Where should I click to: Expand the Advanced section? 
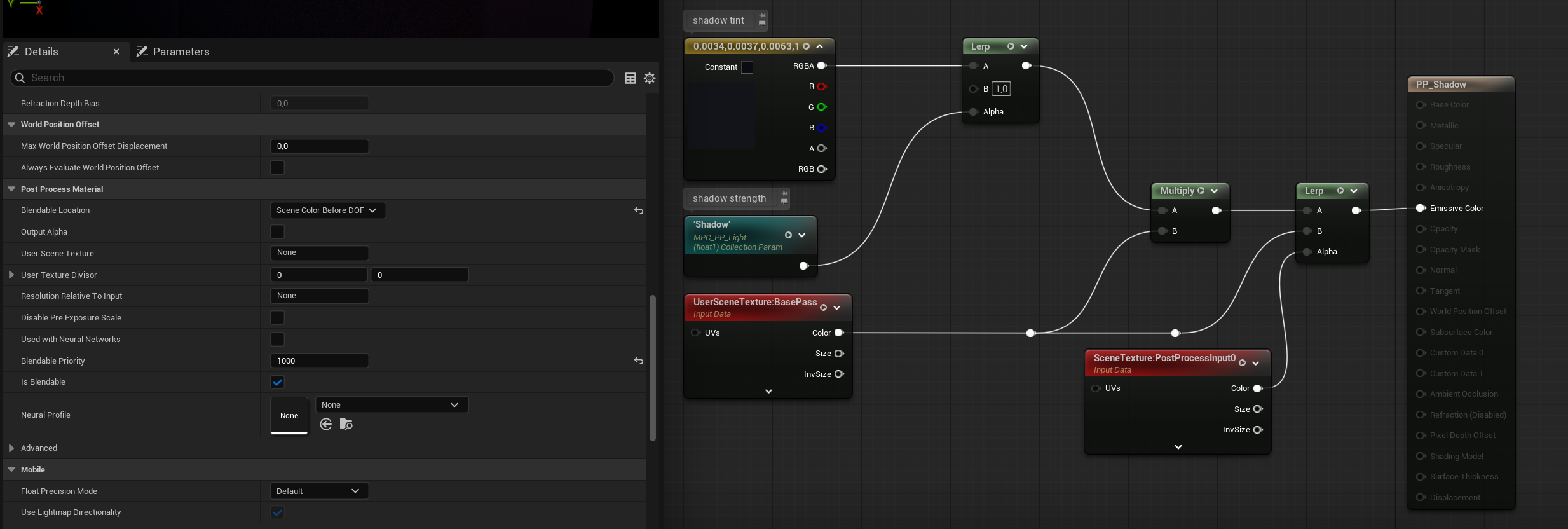(11, 448)
